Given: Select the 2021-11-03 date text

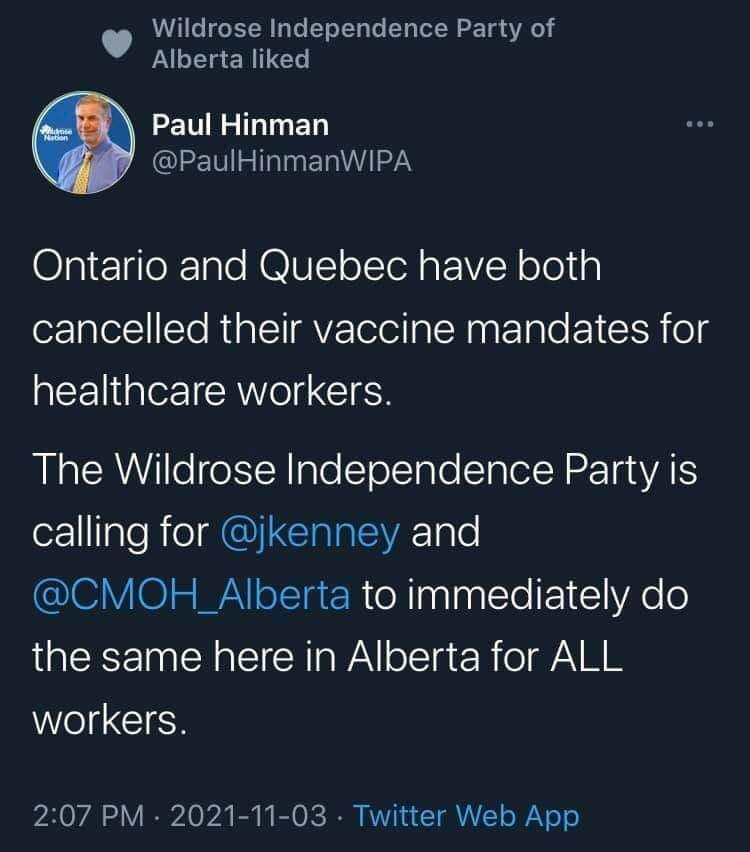Looking at the screenshot, I should pos(251,816).
